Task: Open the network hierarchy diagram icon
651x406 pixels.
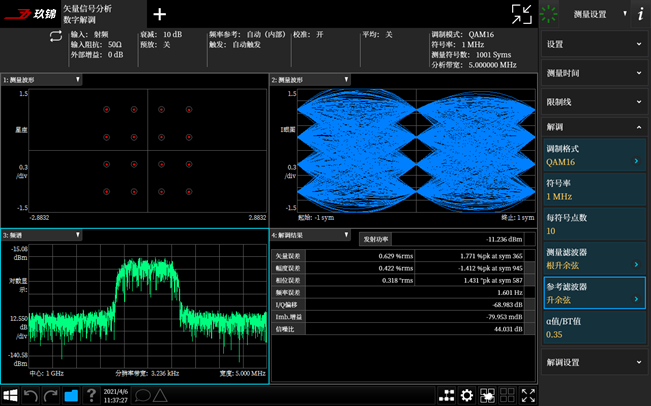Action: pos(446,395)
